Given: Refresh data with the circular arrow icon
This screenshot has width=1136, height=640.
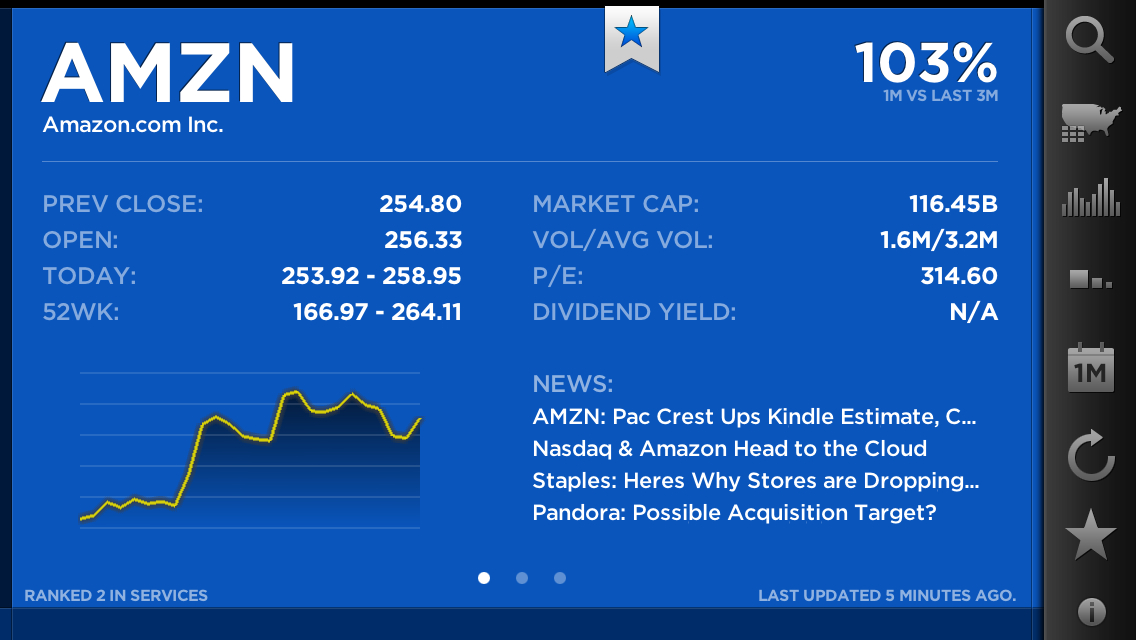Looking at the screenshot, I should coord(1090,456).
